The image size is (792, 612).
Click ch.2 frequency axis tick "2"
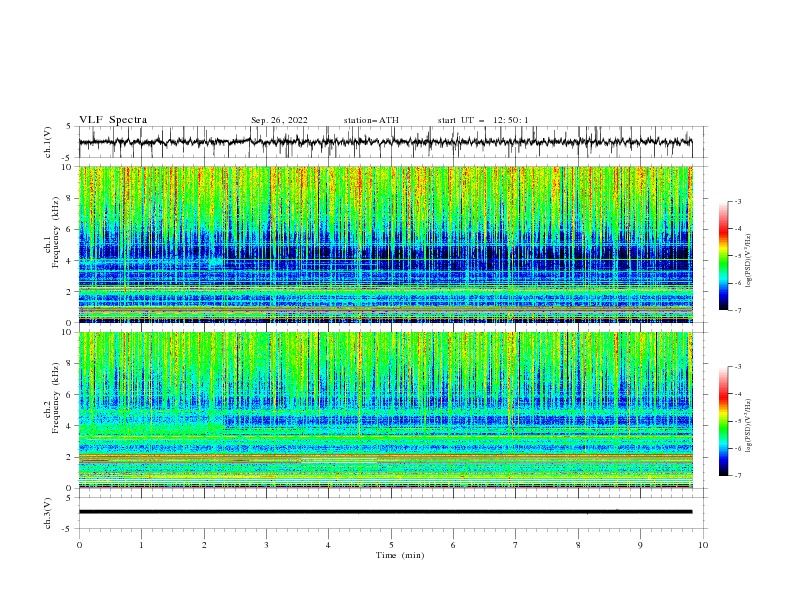70,457
